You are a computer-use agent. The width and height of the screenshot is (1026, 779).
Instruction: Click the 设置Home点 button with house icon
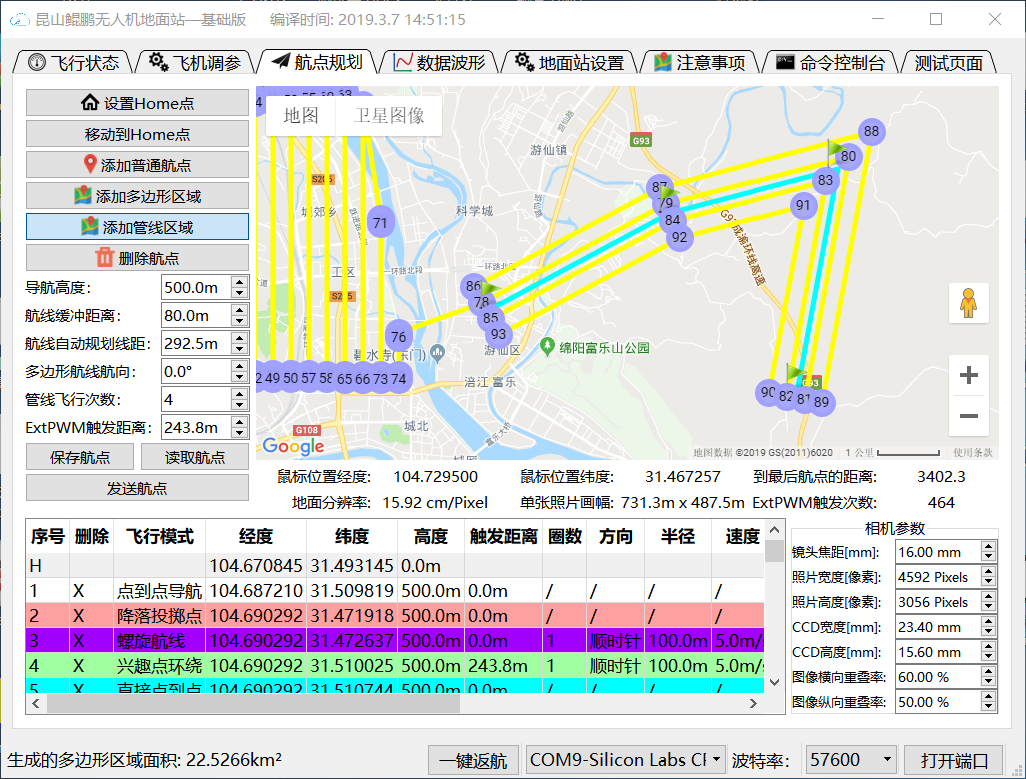[137, 103]
